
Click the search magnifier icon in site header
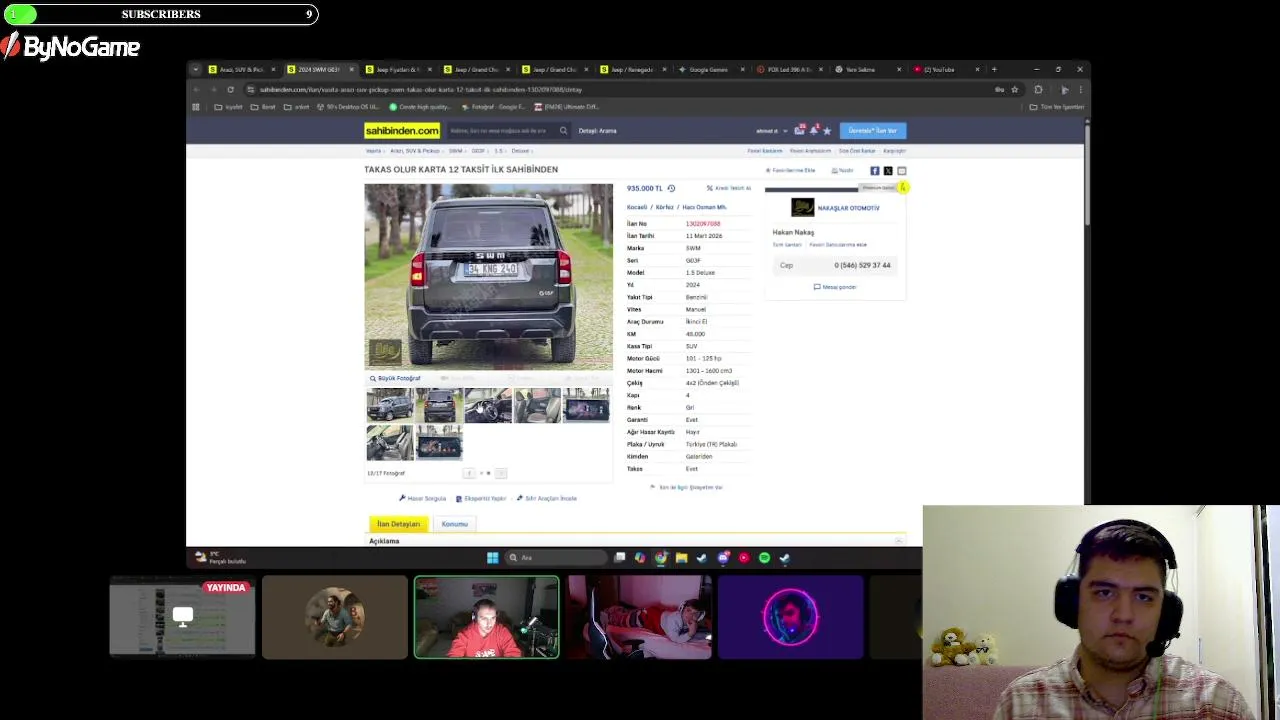(563, 131)
